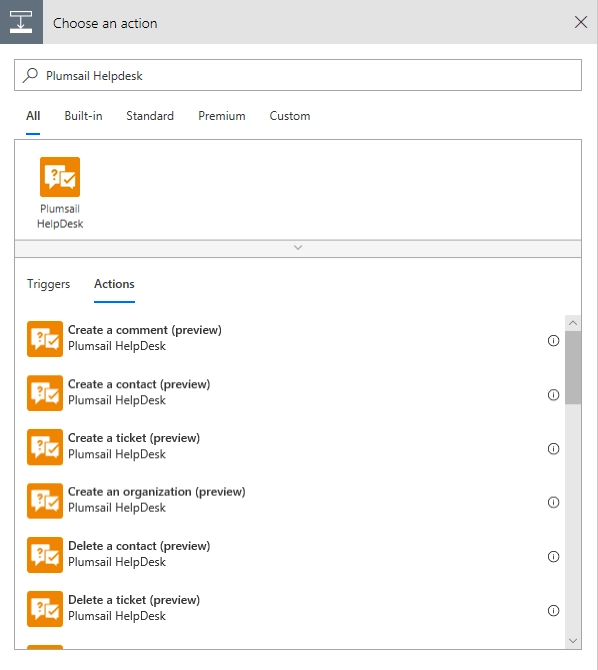Click the Choose an action header icon
Image resolution: width=598 pixels, height=670 pixels.
[x=21, y=22]
